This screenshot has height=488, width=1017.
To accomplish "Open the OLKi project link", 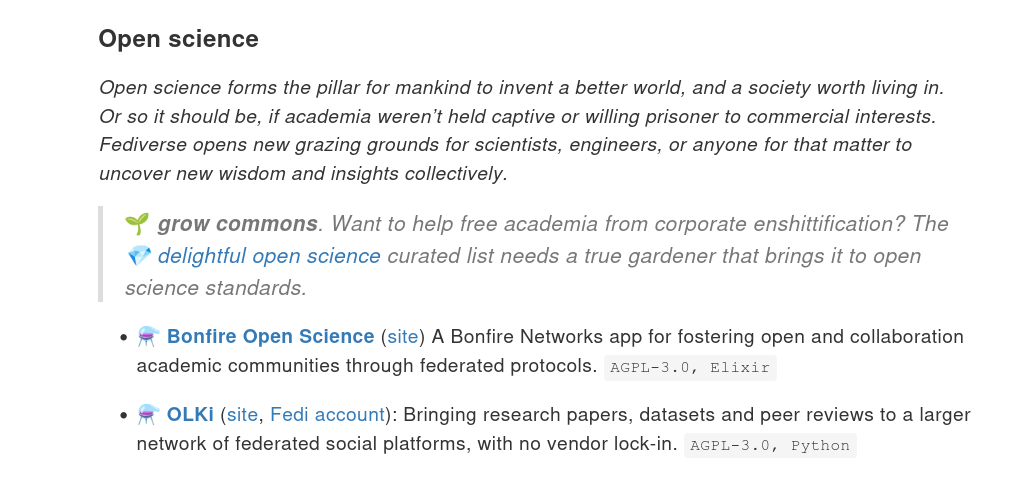I will [190, 415].
